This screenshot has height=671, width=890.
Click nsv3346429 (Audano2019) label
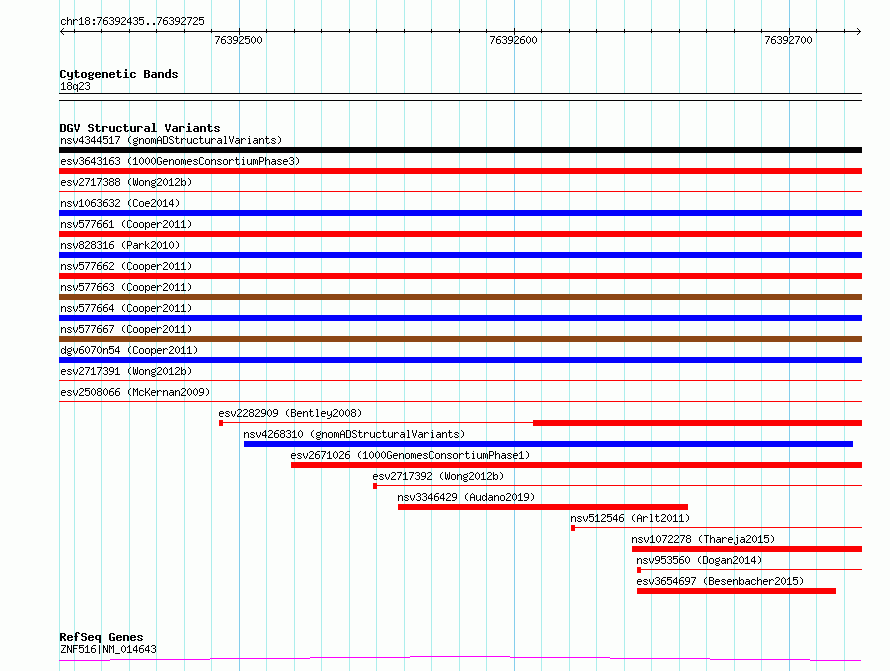[x=466, y=497]
